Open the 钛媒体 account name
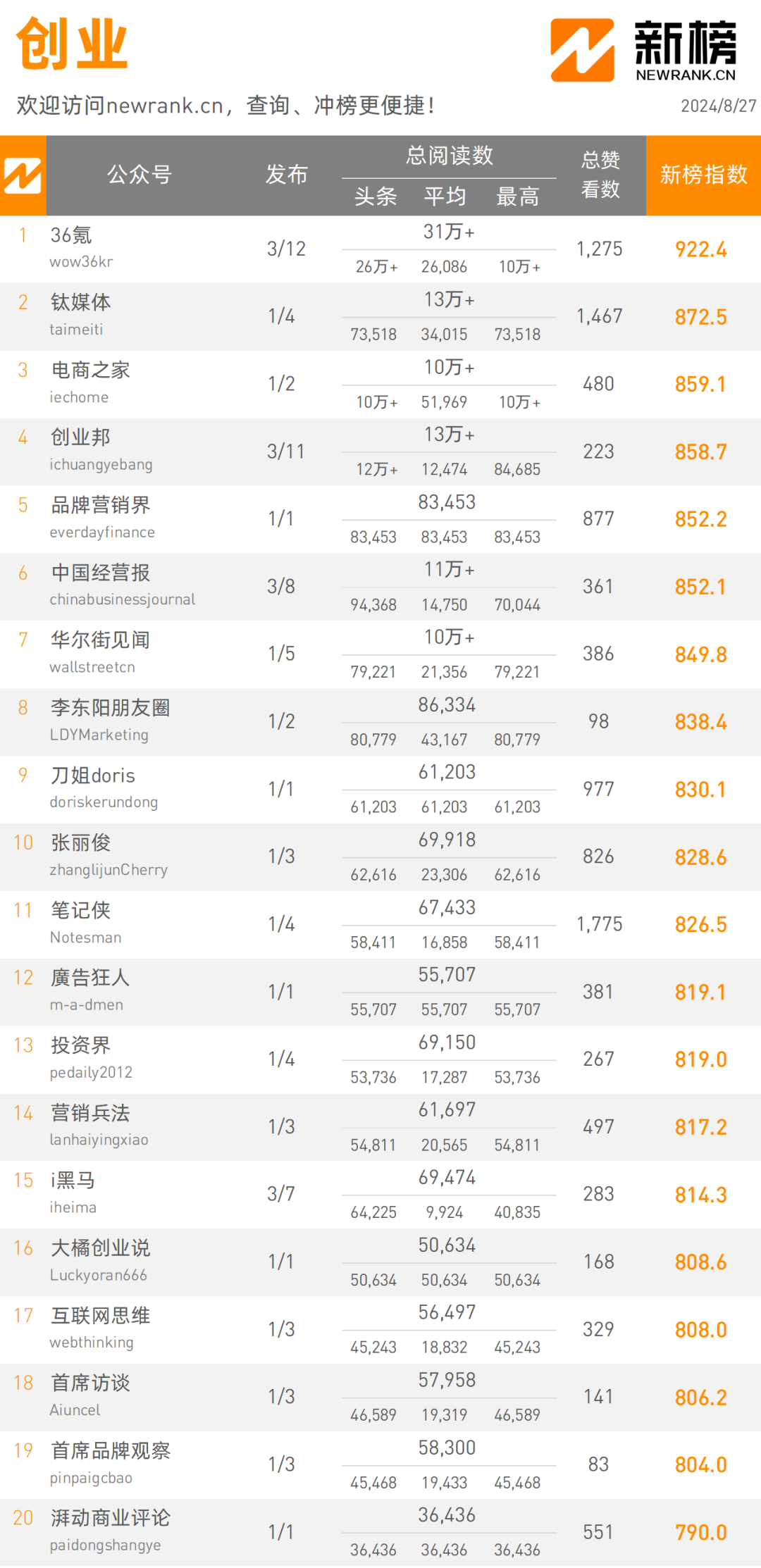The width and height of the screenshot is (761, 1568). pos(80,303)
